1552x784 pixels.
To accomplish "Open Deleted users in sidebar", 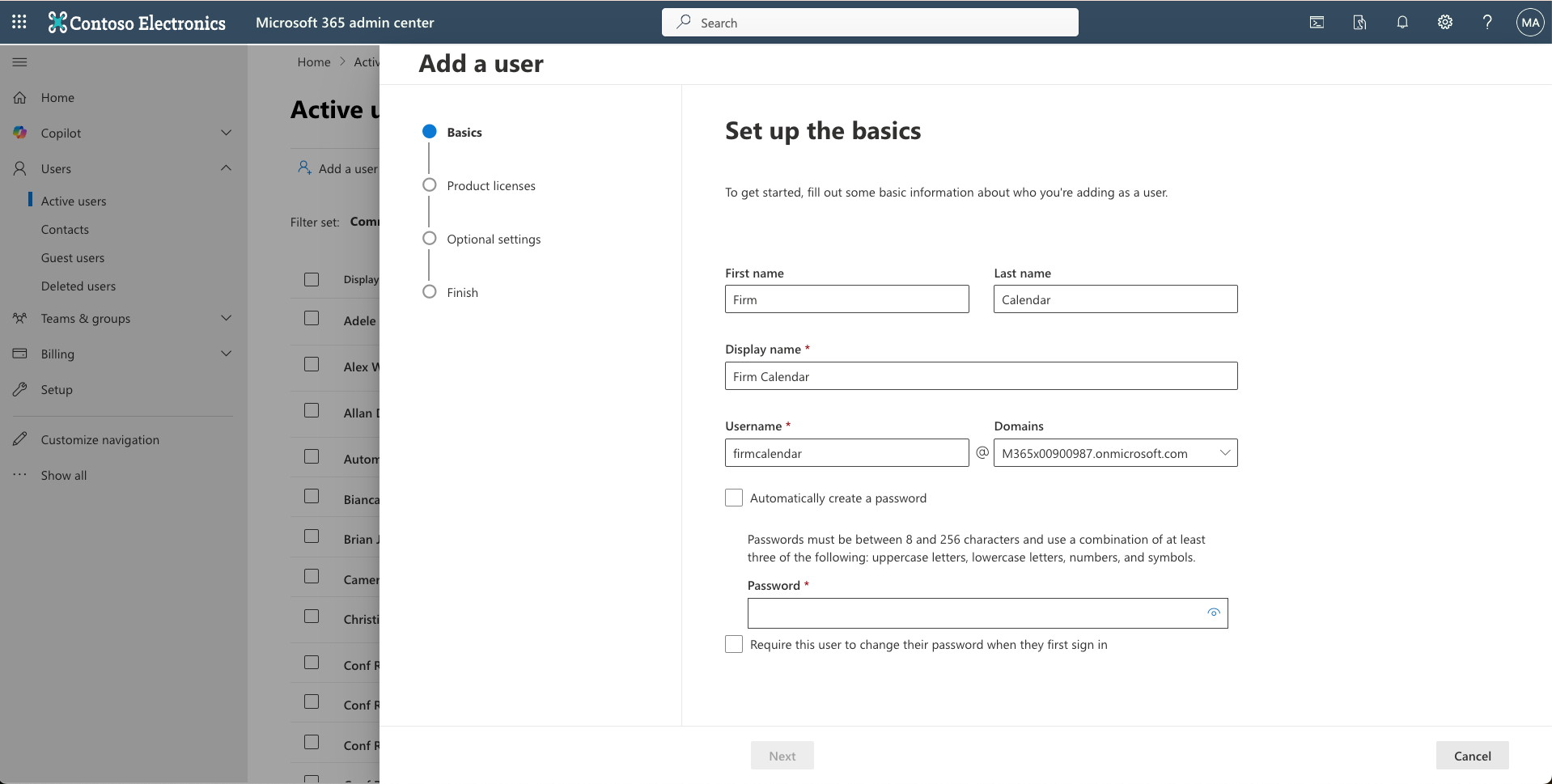I will [x=78, y=286].
